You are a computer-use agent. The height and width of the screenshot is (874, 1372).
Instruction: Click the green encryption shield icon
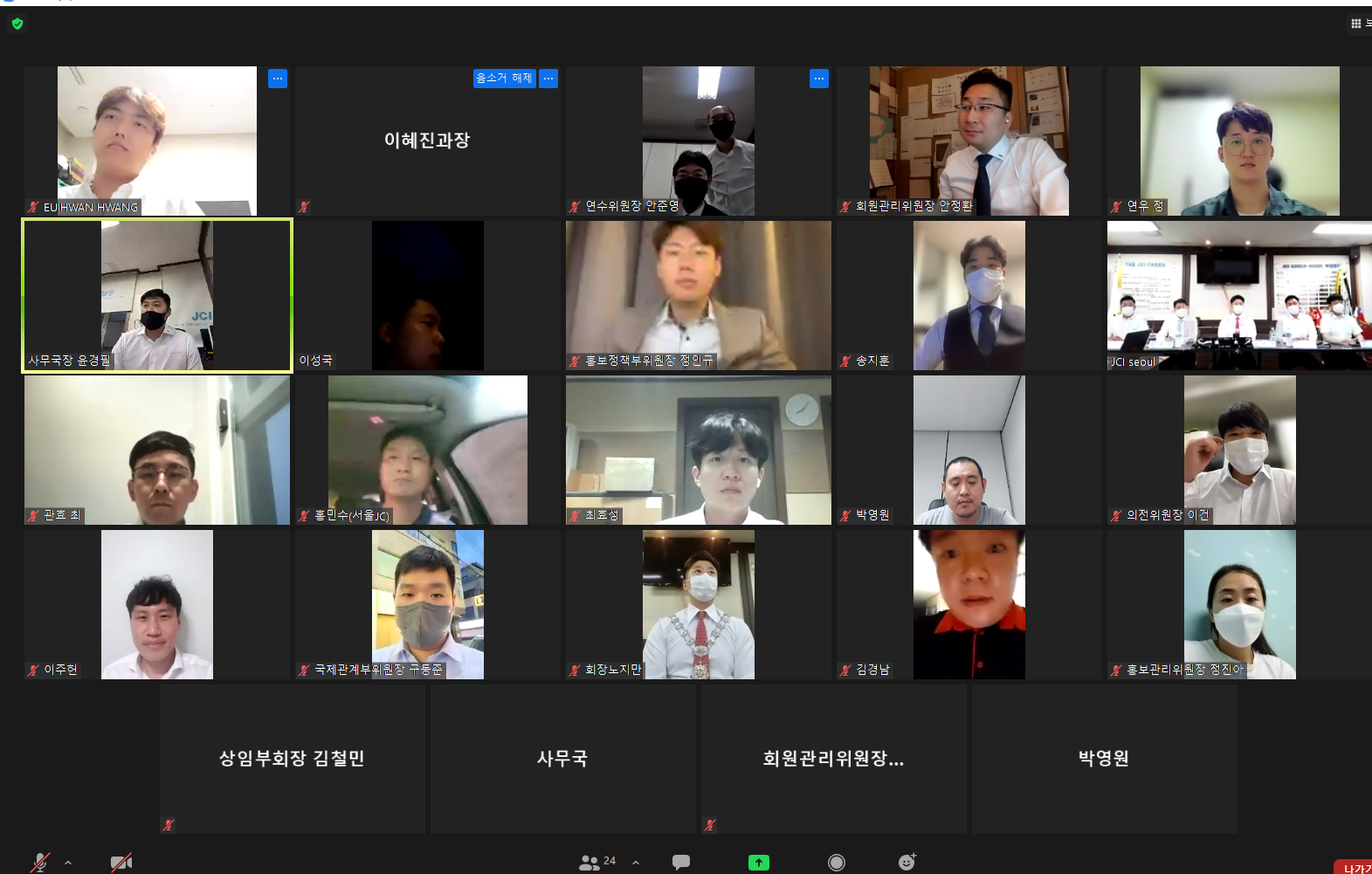17,24
